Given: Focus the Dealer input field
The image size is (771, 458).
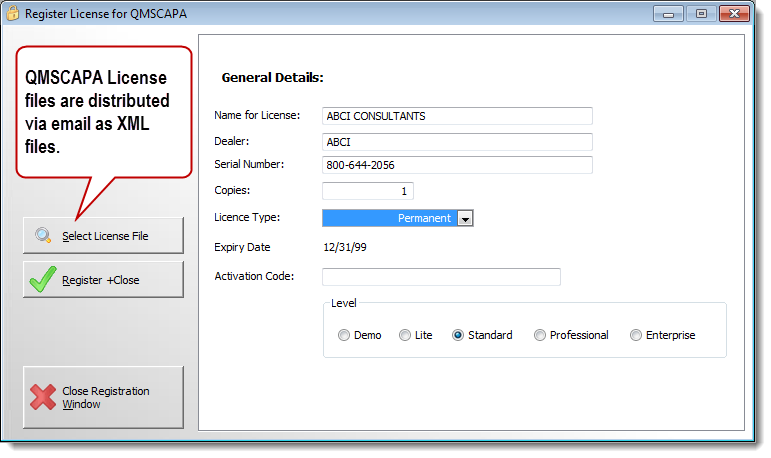Looking at the screenshot, I should (457, 141).
